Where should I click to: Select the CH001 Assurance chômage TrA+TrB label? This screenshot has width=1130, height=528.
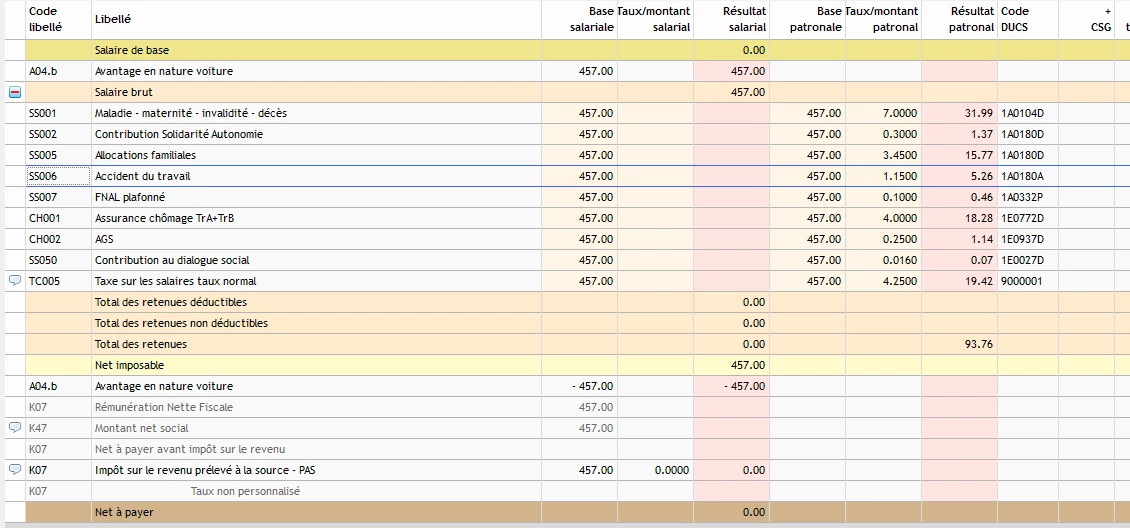pyautogui.click(x=156, y=218)
